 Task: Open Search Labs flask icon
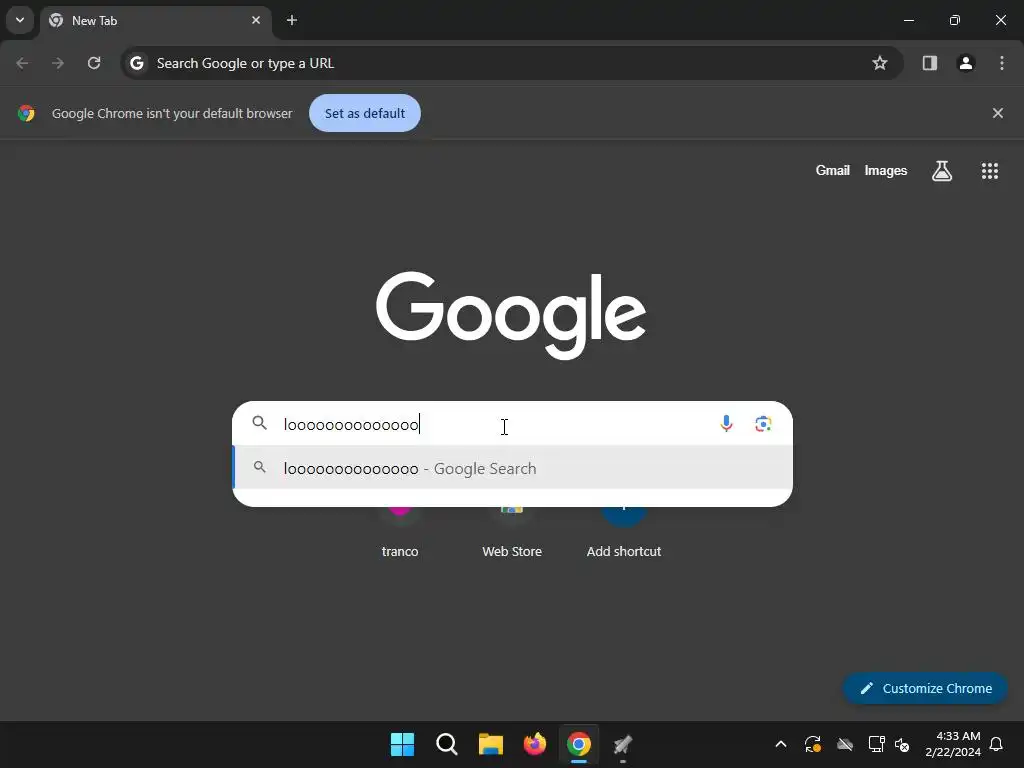tap(942, 171)
